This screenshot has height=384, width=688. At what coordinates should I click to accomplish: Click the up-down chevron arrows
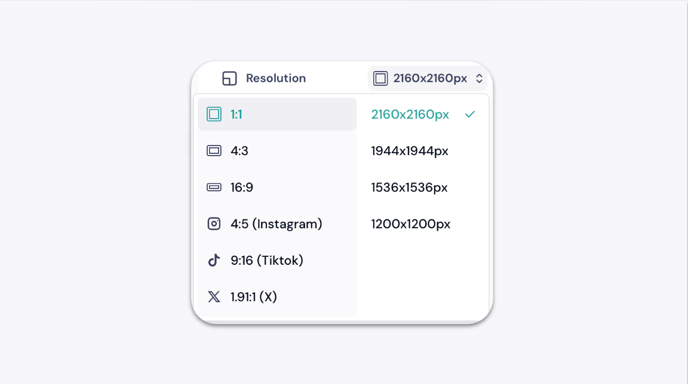[x=479, y=79]
